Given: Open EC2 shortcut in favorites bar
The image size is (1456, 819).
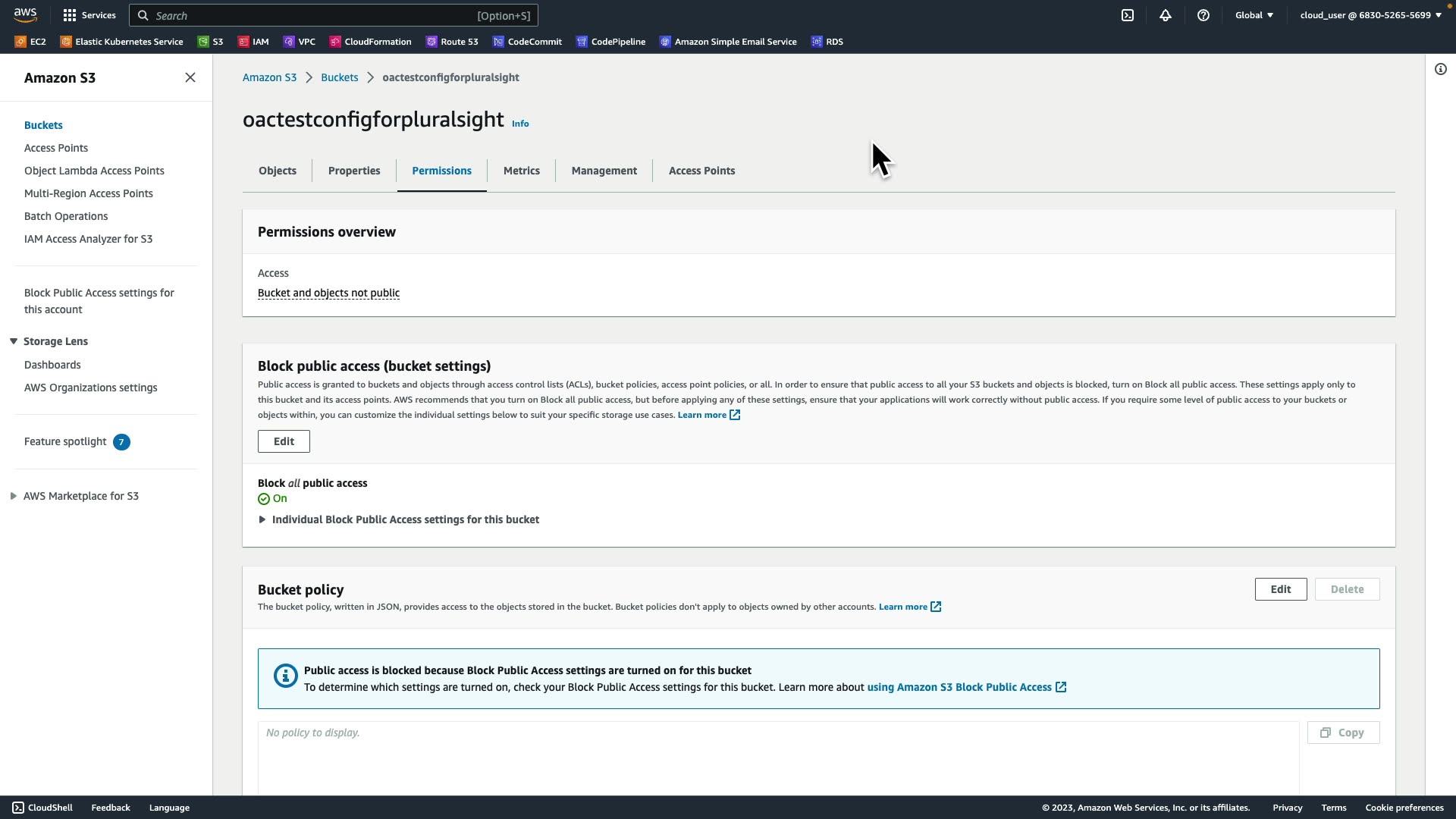Looking at the screenshot, I should (x=30, y=42).
